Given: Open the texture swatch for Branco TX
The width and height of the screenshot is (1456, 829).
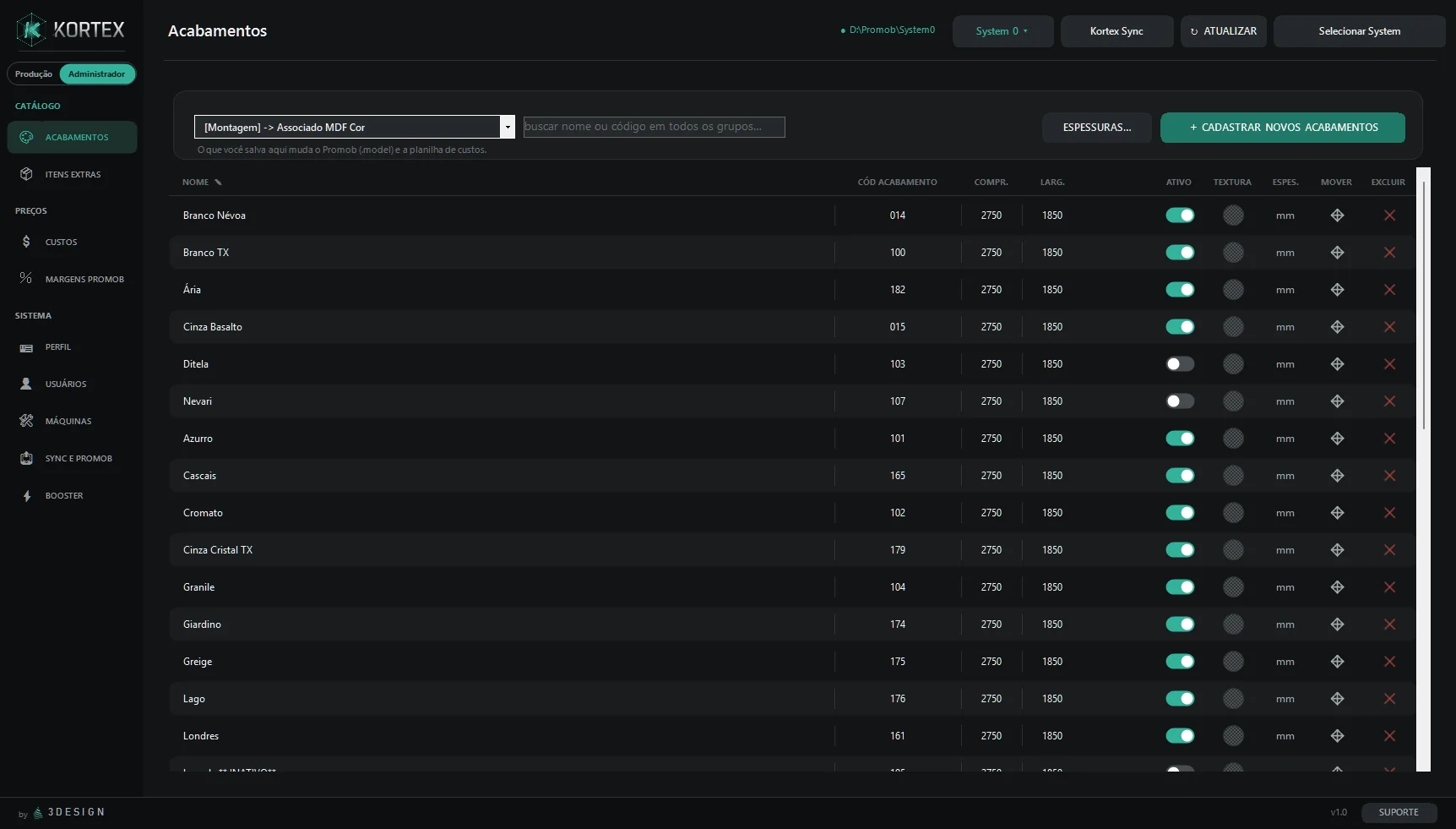Looking at the screenshot, I should click(x=1233, y=253).
